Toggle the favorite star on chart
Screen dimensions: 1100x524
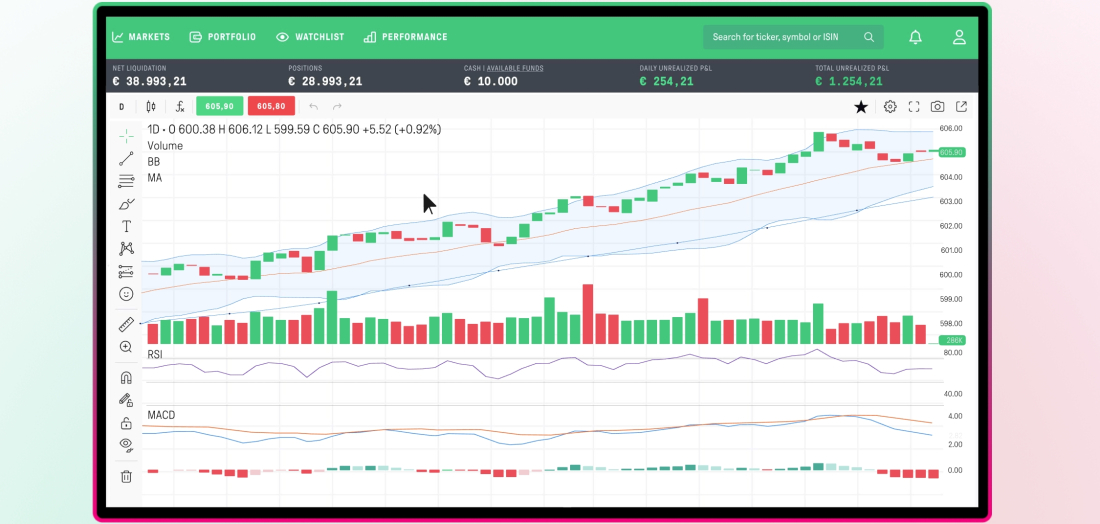point(861,106)
